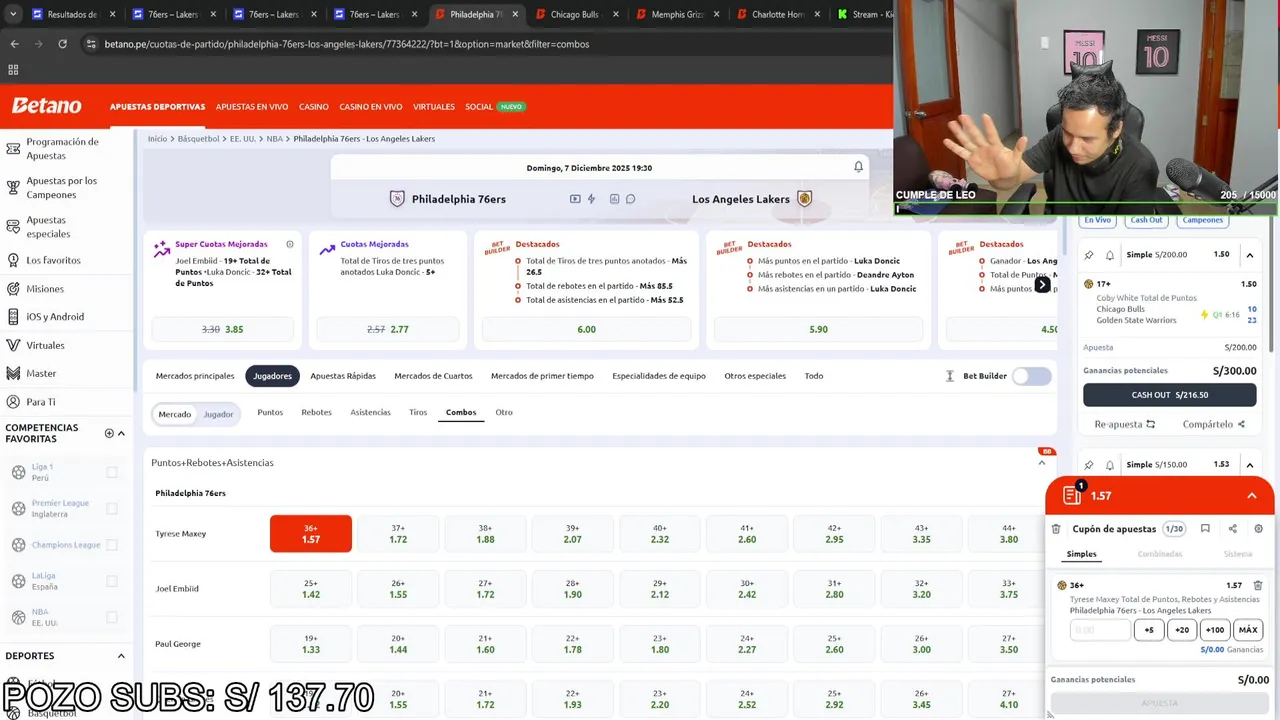
Task: Remove the Tyrese Maxey 36+ selection from betslip
Action: (1258, 585)
